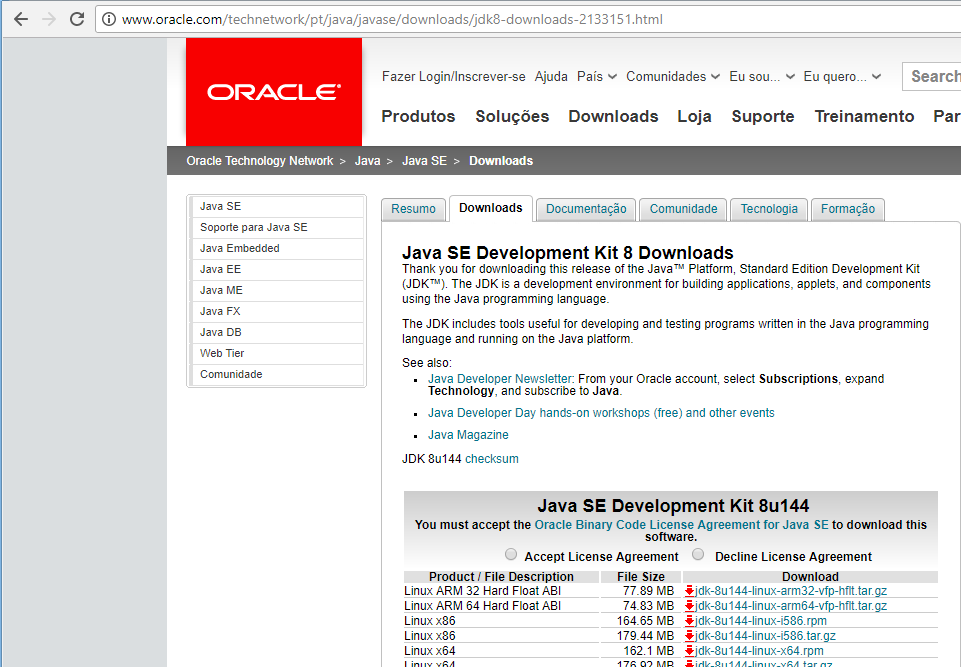The height and width of the screenshot is (667, 961).
Task: Open Oracle Binary Code License Agreement link
Action: pyautogui.click(x=681, y=525)
